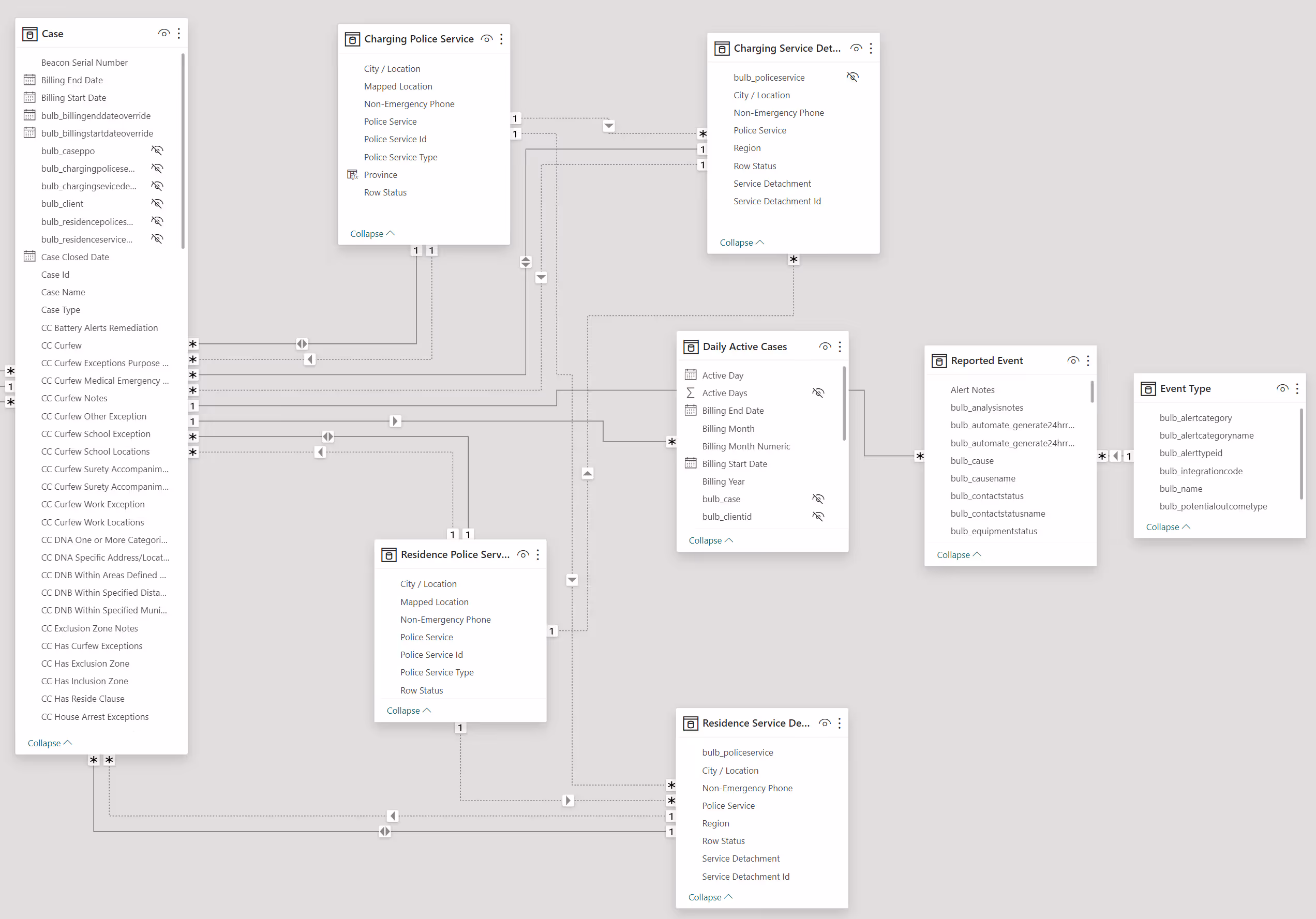Click the sigma icon next to Active Days

[x=691, y=393]
